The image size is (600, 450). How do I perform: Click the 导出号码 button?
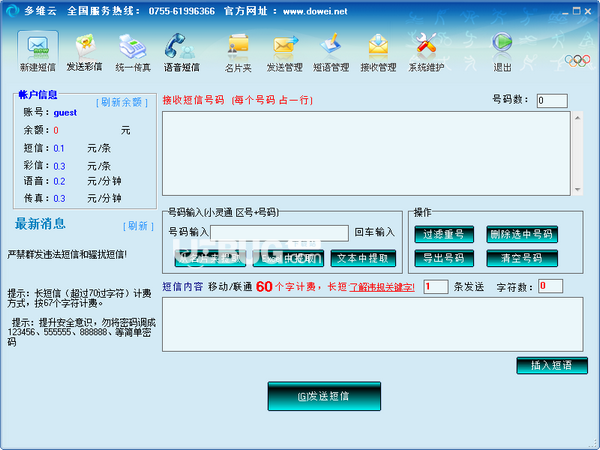[x=444, y=258]
